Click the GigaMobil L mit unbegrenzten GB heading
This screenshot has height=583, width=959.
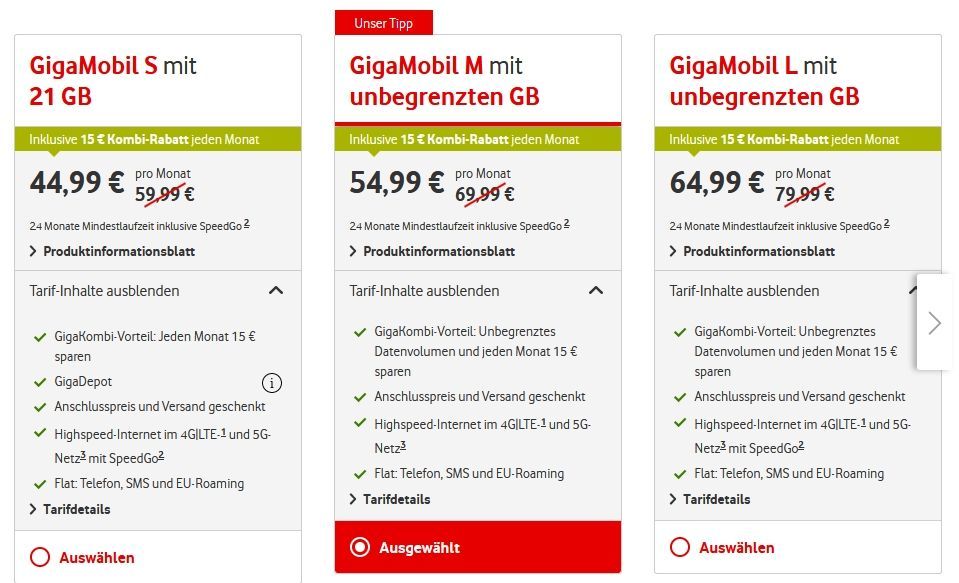[764, 81]
